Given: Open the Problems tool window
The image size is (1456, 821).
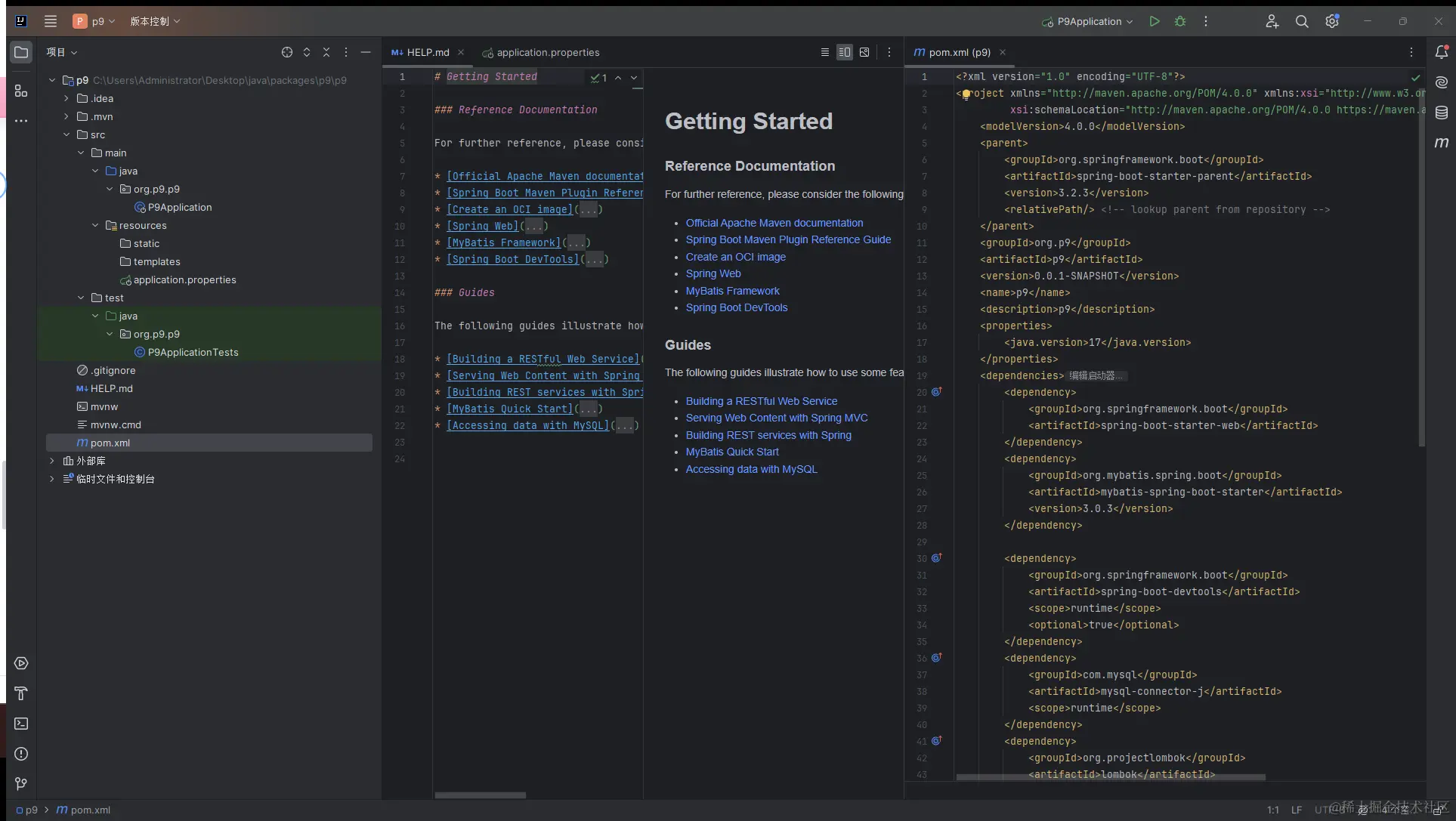Looking at the screenshot, I should coord(21,754).
